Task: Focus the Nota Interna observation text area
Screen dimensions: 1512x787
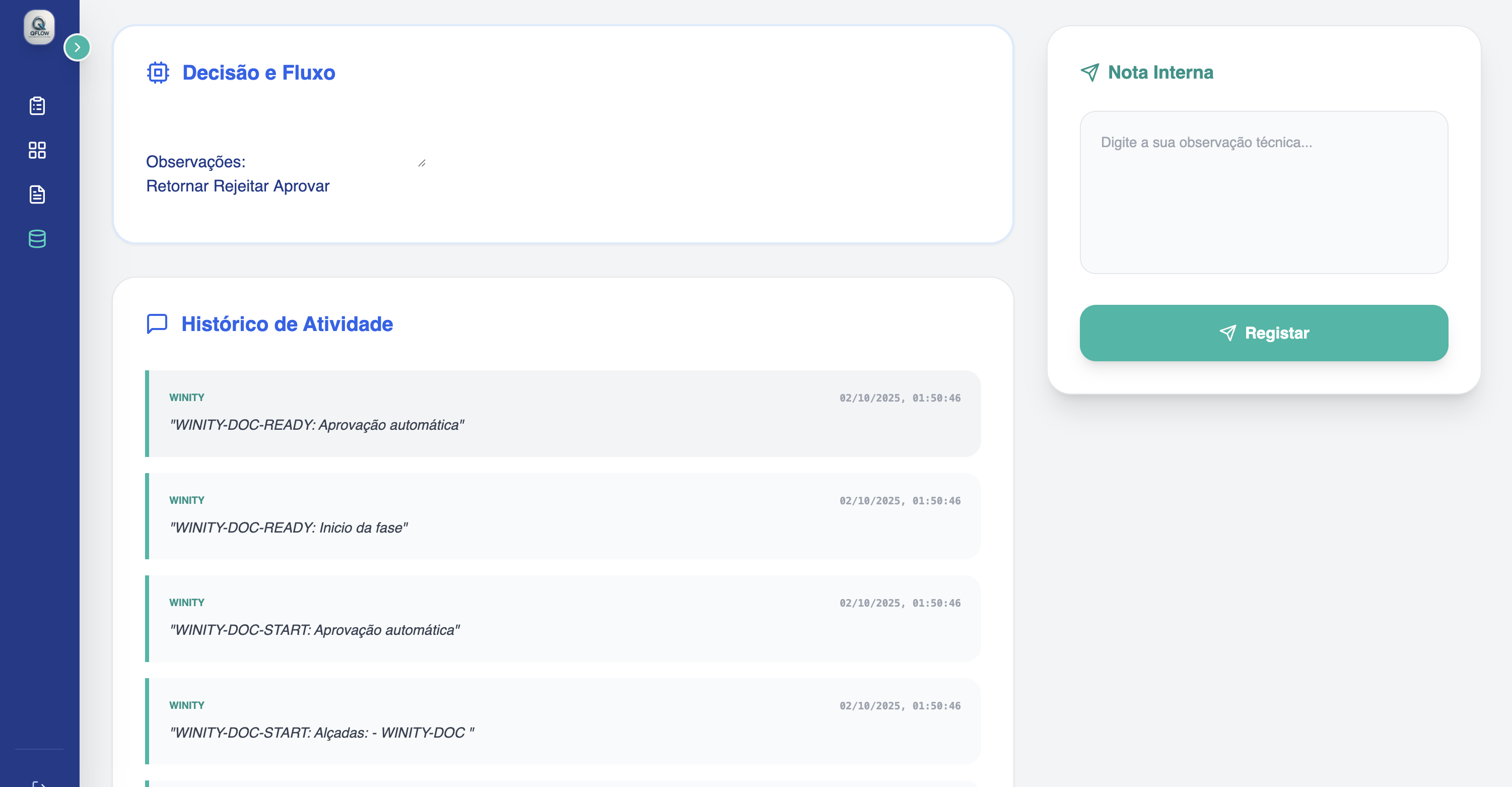Action: 1263,192
